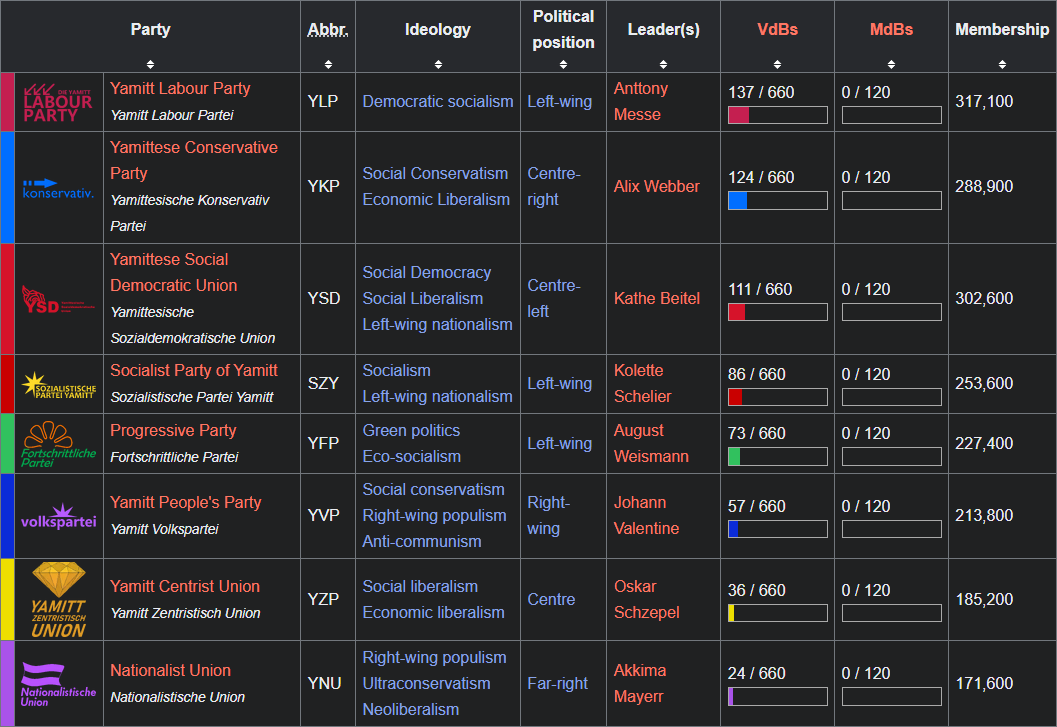Click the MdBs header link

click(891, 30)
